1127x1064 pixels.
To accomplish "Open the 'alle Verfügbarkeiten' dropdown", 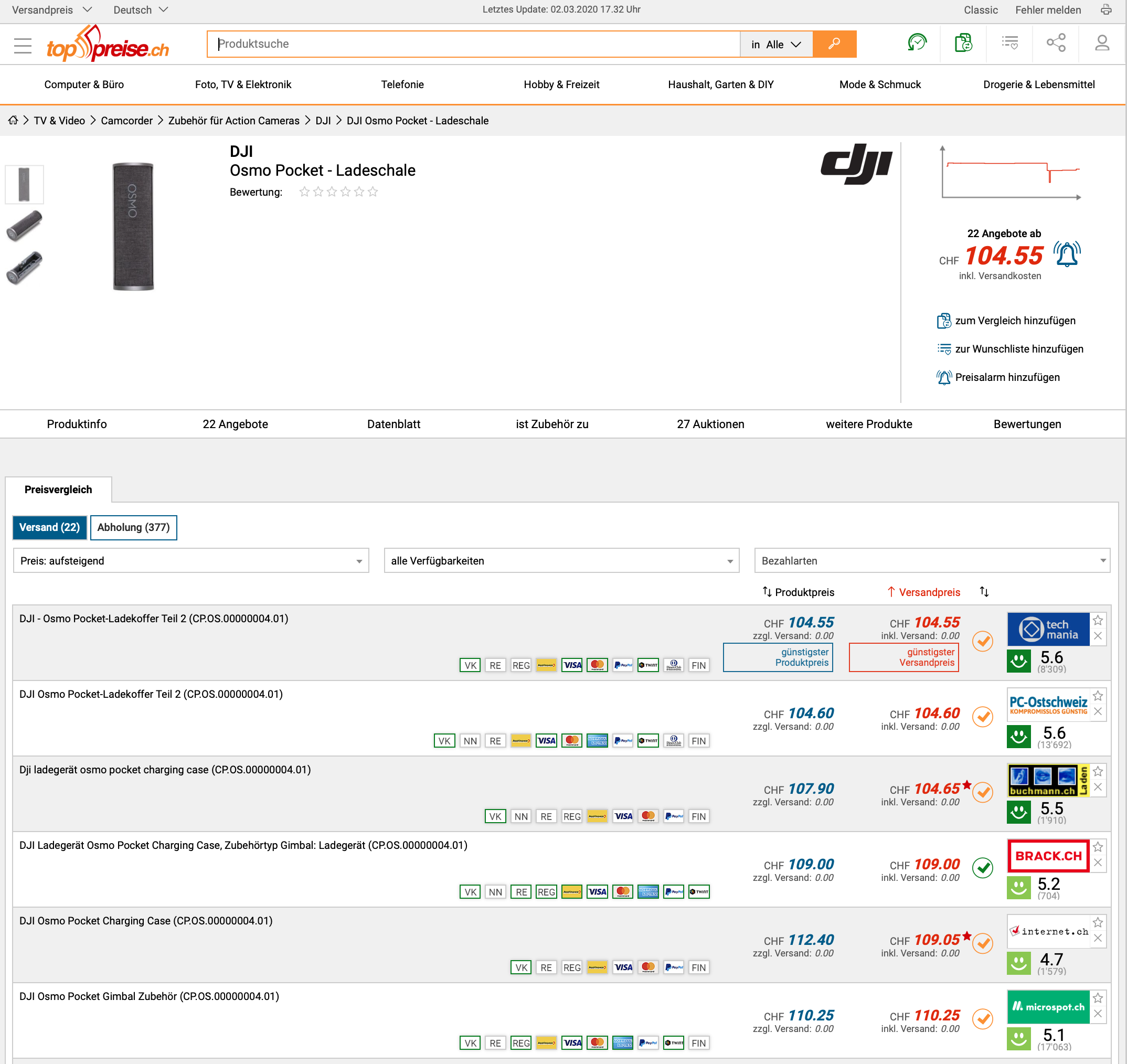I will click(x=561, y=561).
